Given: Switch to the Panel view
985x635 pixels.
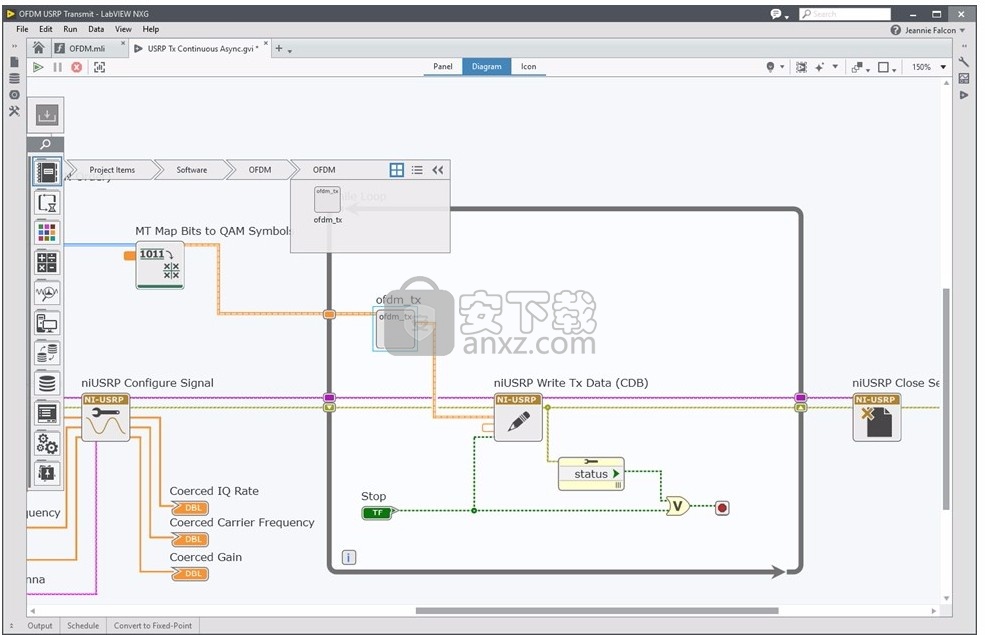Looking at the screenshot, I should [443, 67].
